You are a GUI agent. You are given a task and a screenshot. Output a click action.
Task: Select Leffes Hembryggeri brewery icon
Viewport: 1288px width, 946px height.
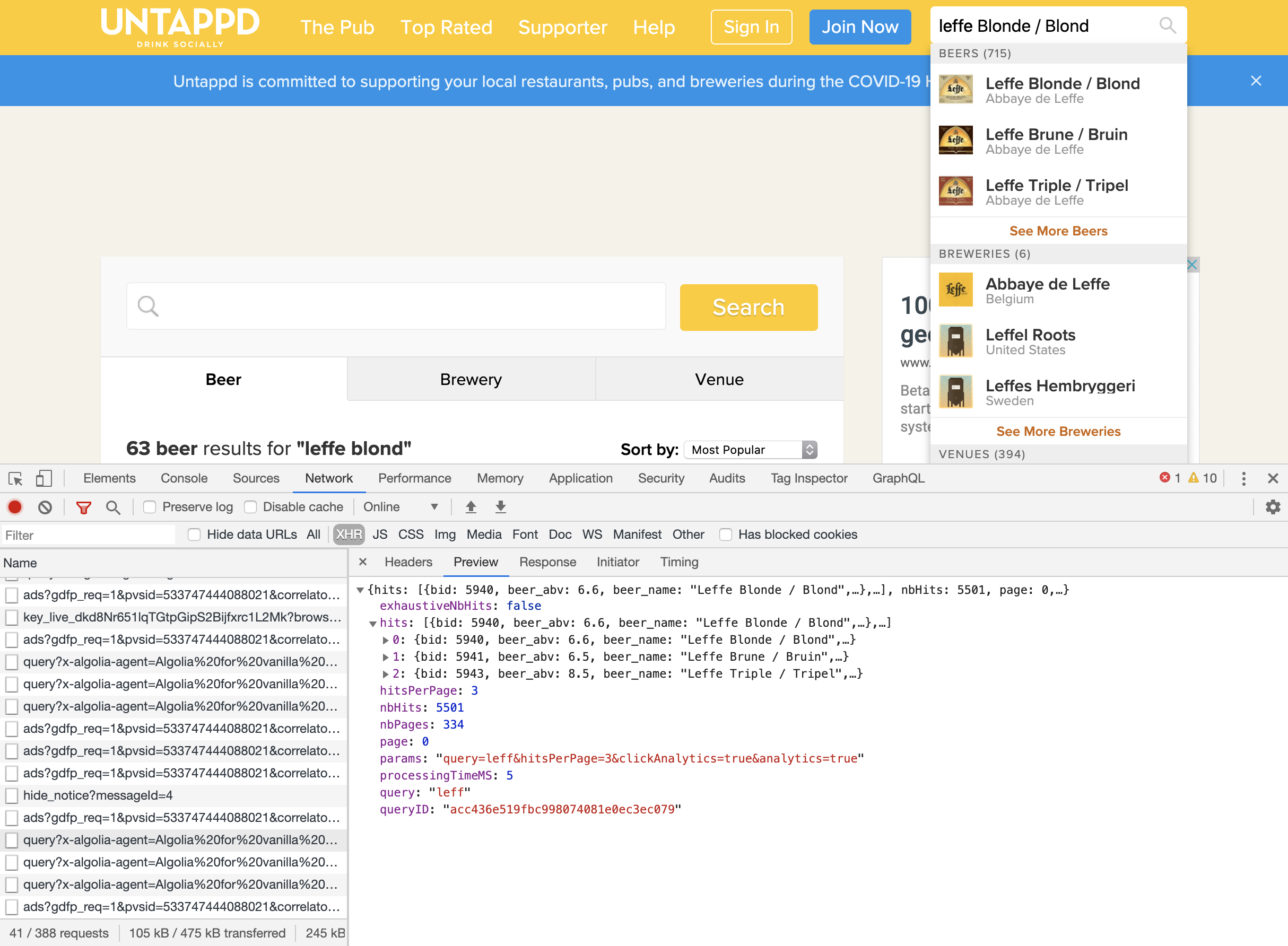956,392
